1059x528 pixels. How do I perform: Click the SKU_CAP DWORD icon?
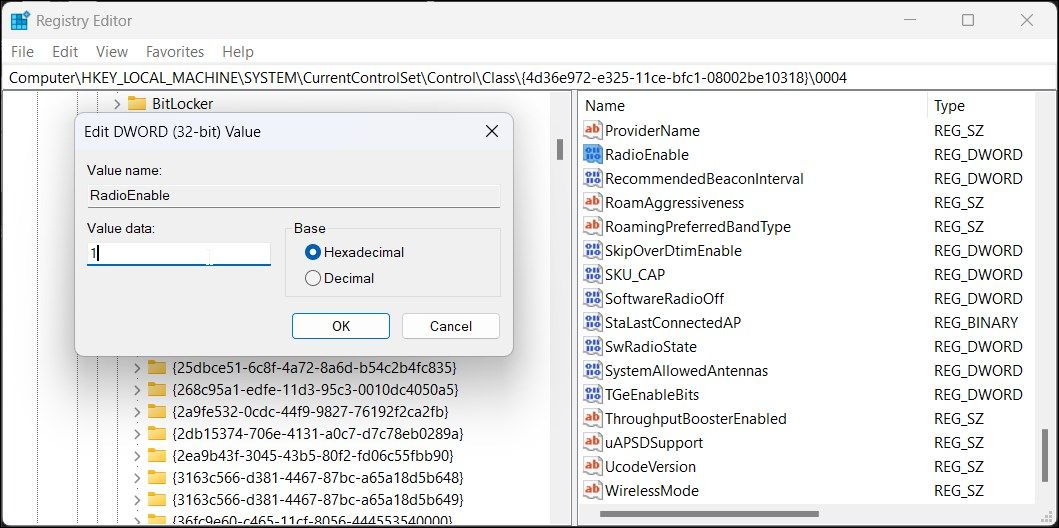tap(592, 274)
